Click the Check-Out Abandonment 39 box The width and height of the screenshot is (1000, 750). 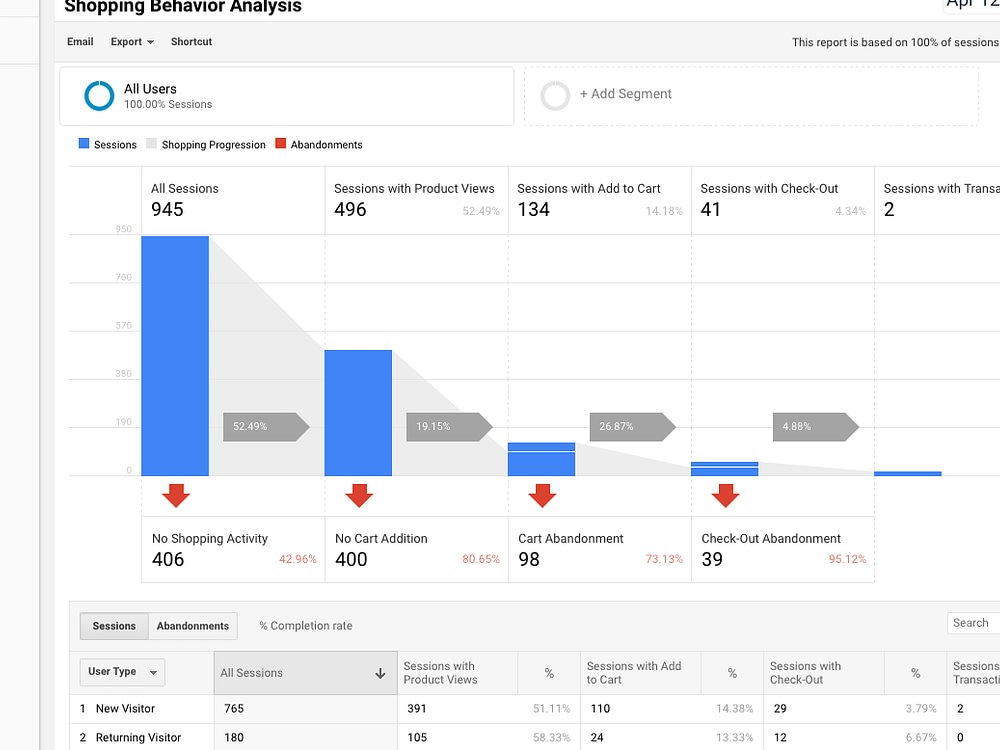783,549
